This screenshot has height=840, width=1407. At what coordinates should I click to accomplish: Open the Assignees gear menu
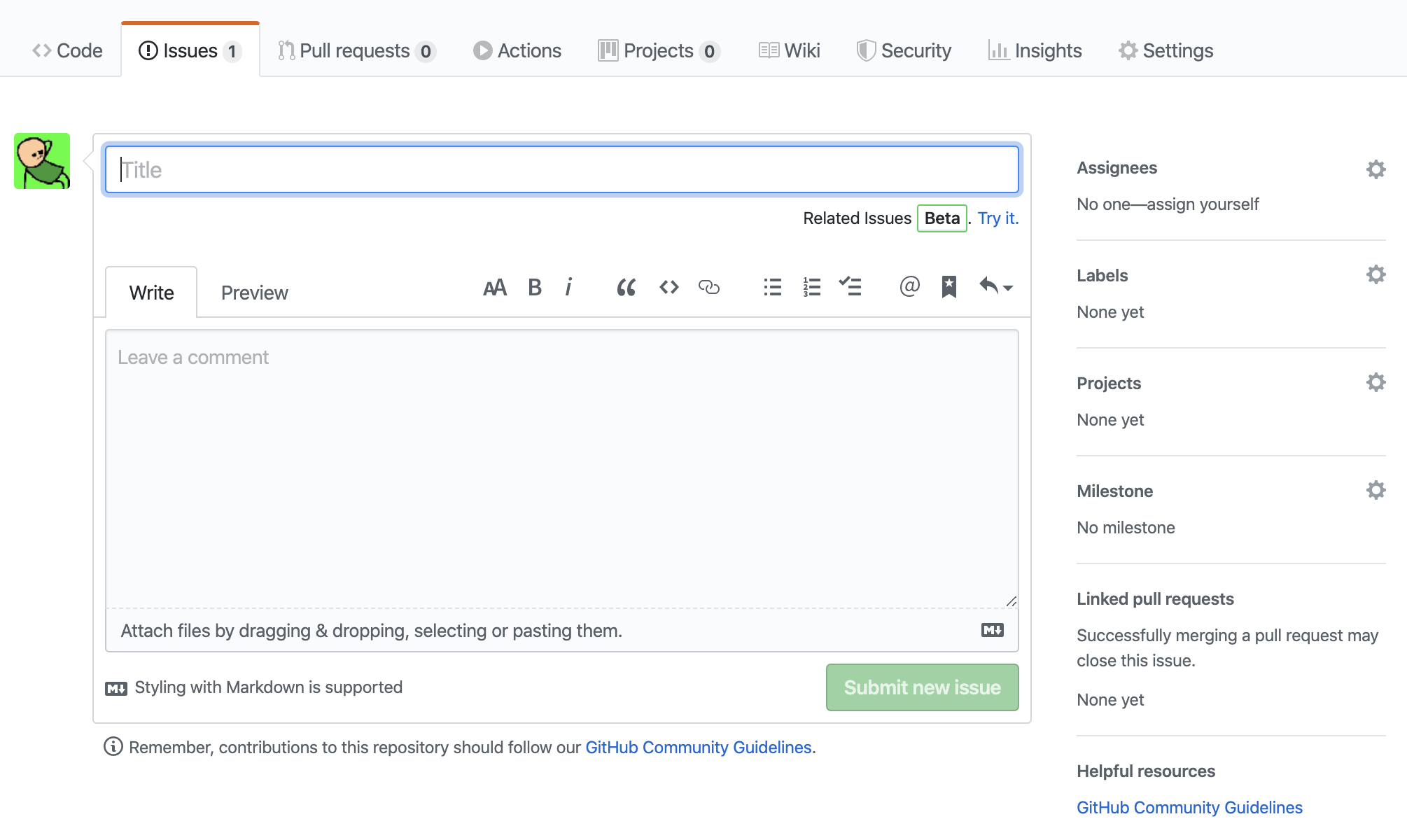pos(1375,169)
